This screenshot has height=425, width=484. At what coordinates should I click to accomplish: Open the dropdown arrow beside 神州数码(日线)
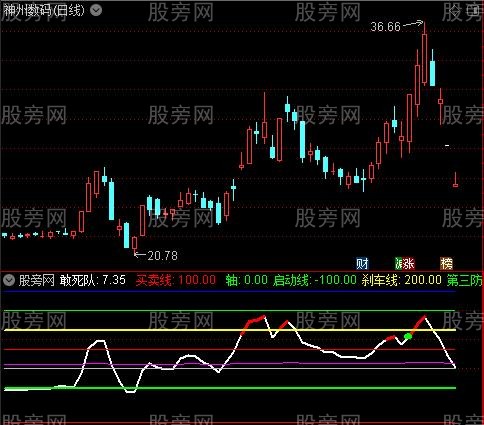96,11
